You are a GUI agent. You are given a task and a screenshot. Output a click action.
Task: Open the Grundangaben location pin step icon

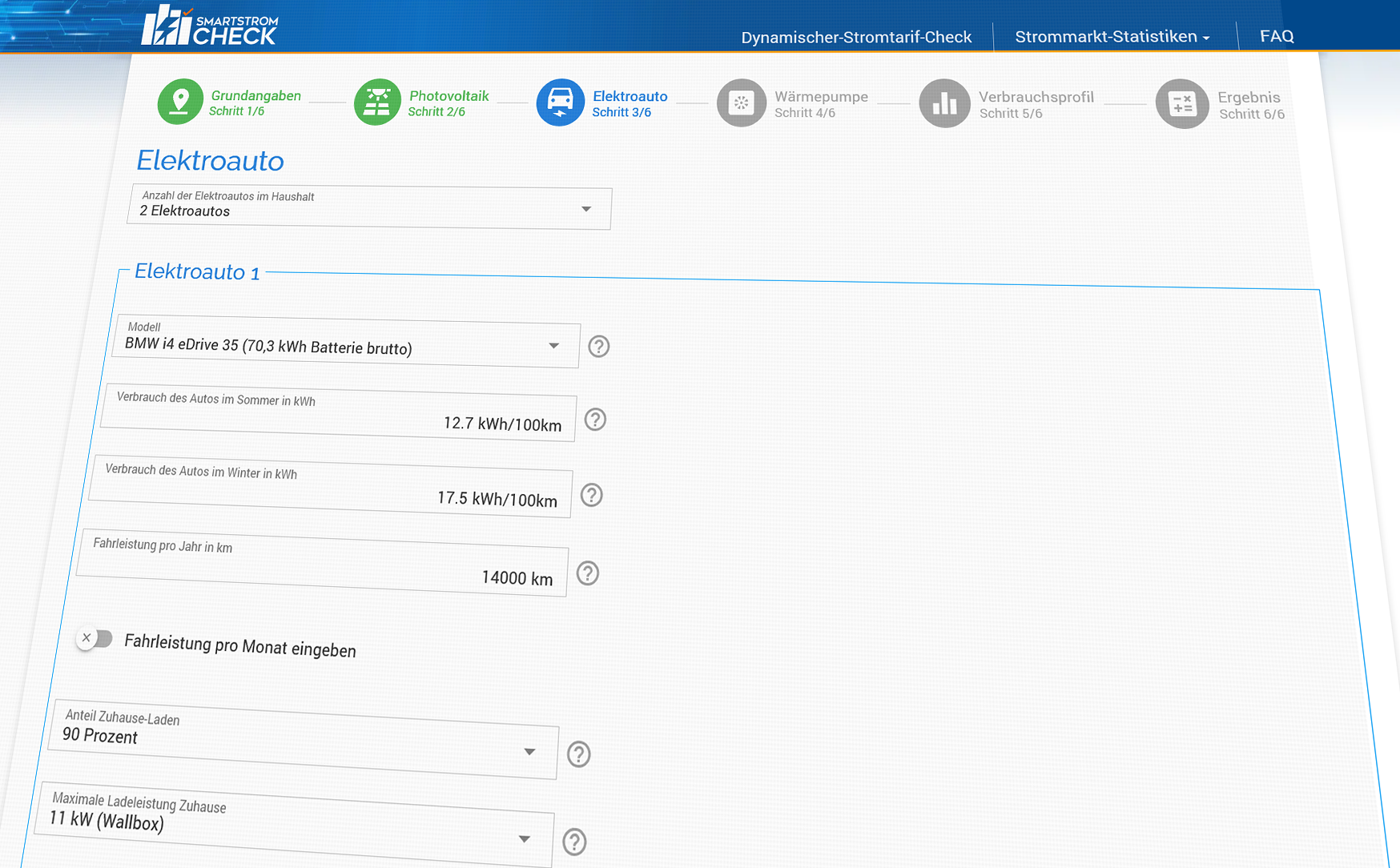point(180,102)
